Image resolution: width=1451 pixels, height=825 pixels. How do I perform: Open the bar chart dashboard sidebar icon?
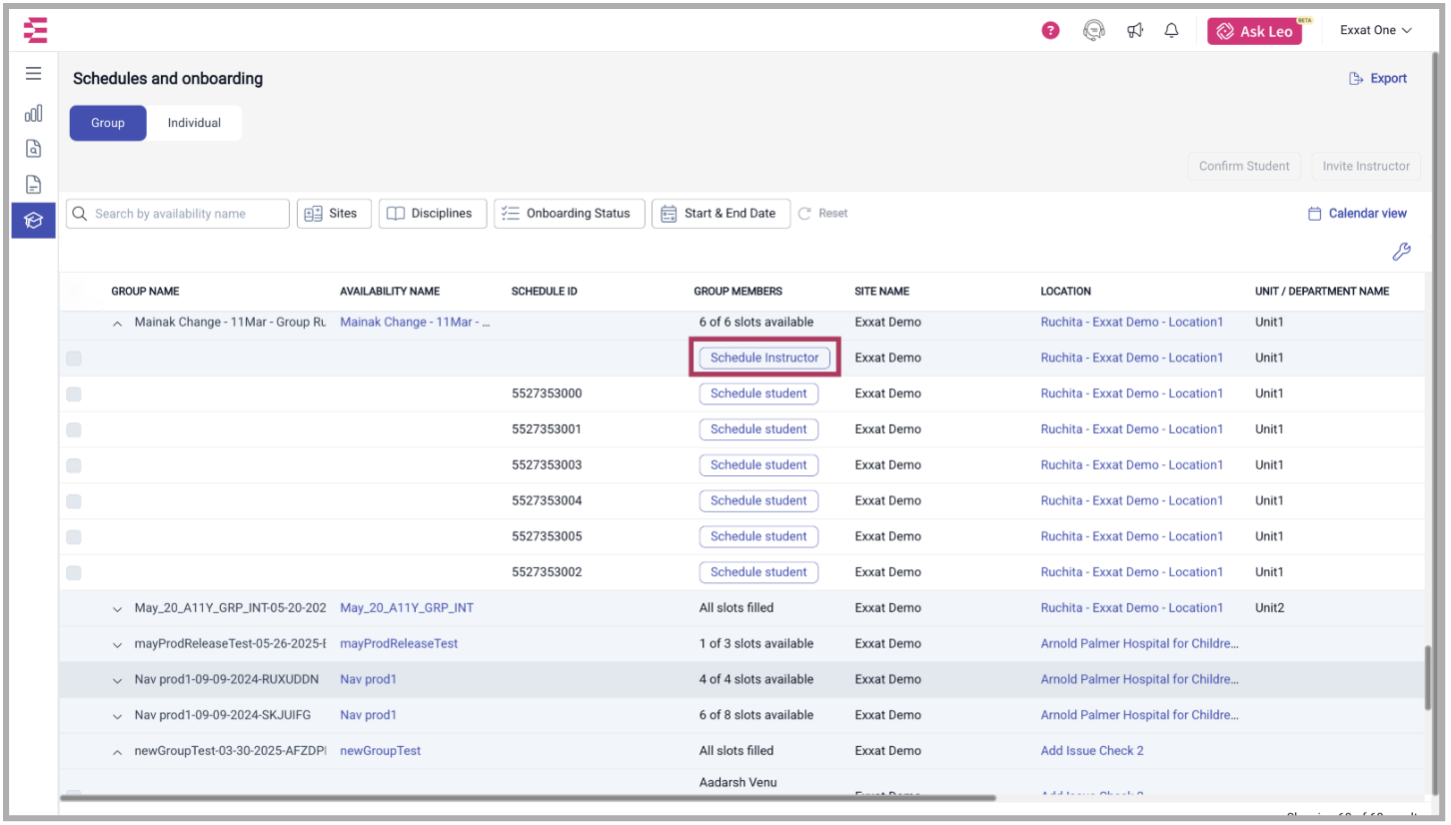pyautogui.click(x=34, y=113)
